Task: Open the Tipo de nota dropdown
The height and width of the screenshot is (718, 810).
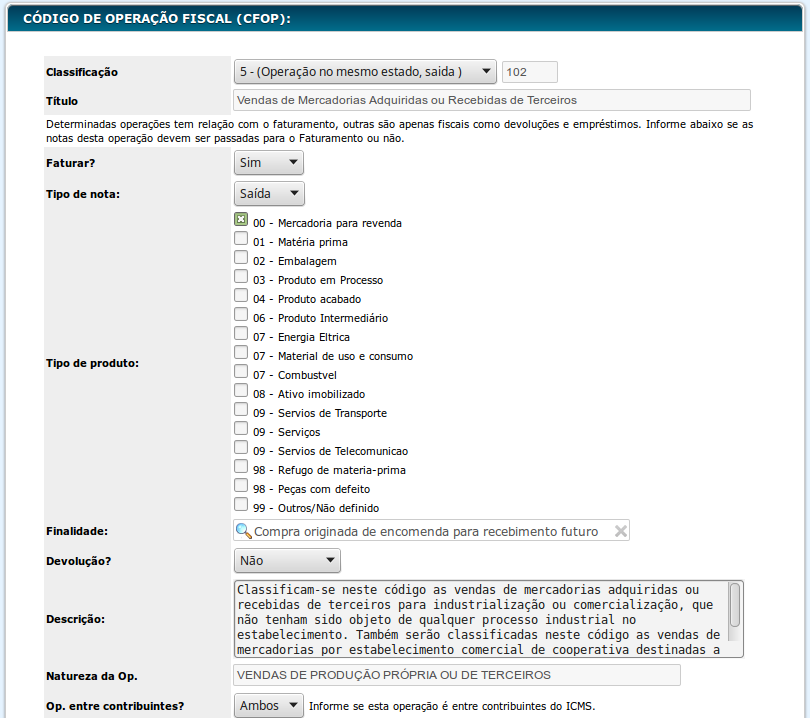Action: click(x=269, y=193)
